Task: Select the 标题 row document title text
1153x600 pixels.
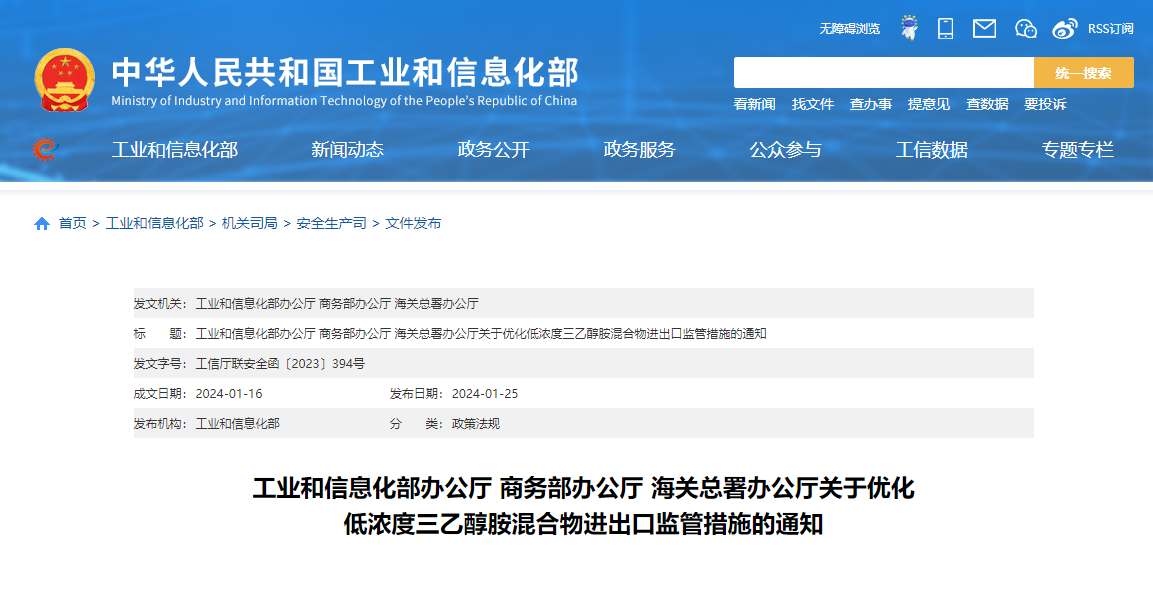Action: click(481, 334)
